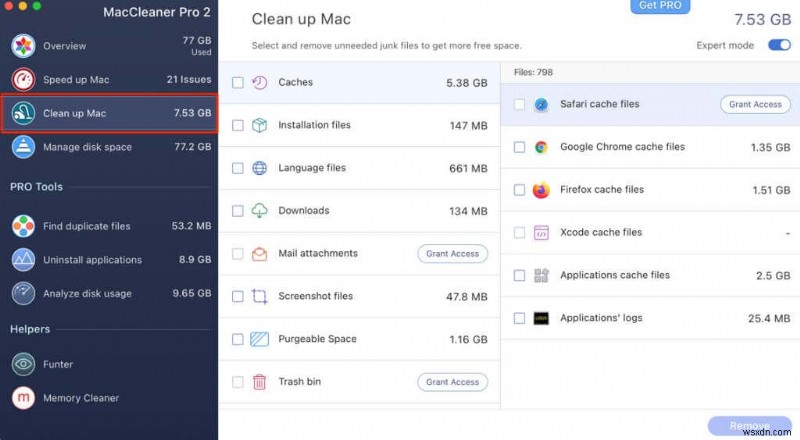Viewport: 800px width, 440px height.
Task: Click the 1.16 GB Purgeable Space size
Action: pos(468,339)
